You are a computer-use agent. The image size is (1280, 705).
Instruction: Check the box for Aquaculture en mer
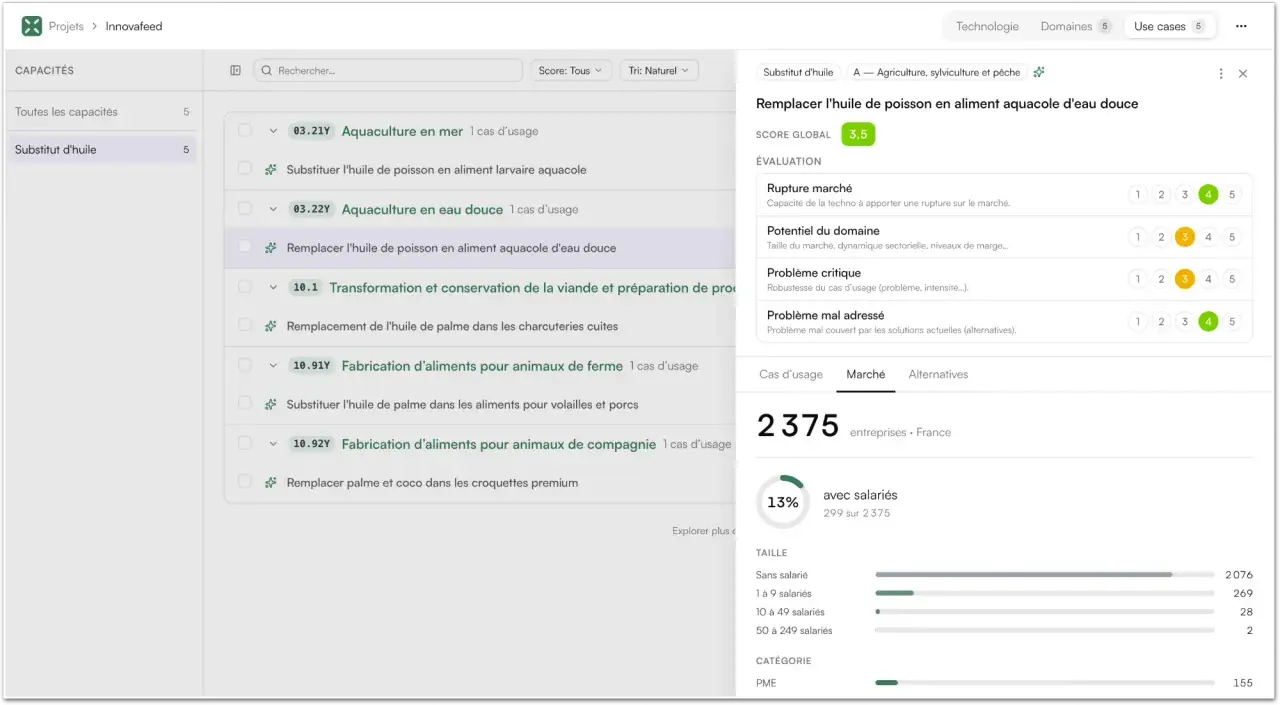[245, 130]
